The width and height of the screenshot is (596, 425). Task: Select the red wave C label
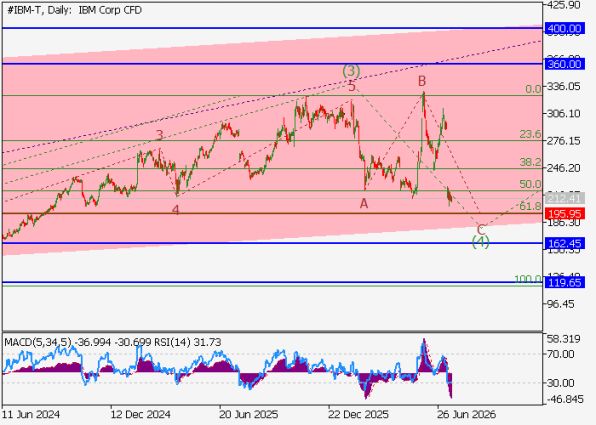[480, 230]
